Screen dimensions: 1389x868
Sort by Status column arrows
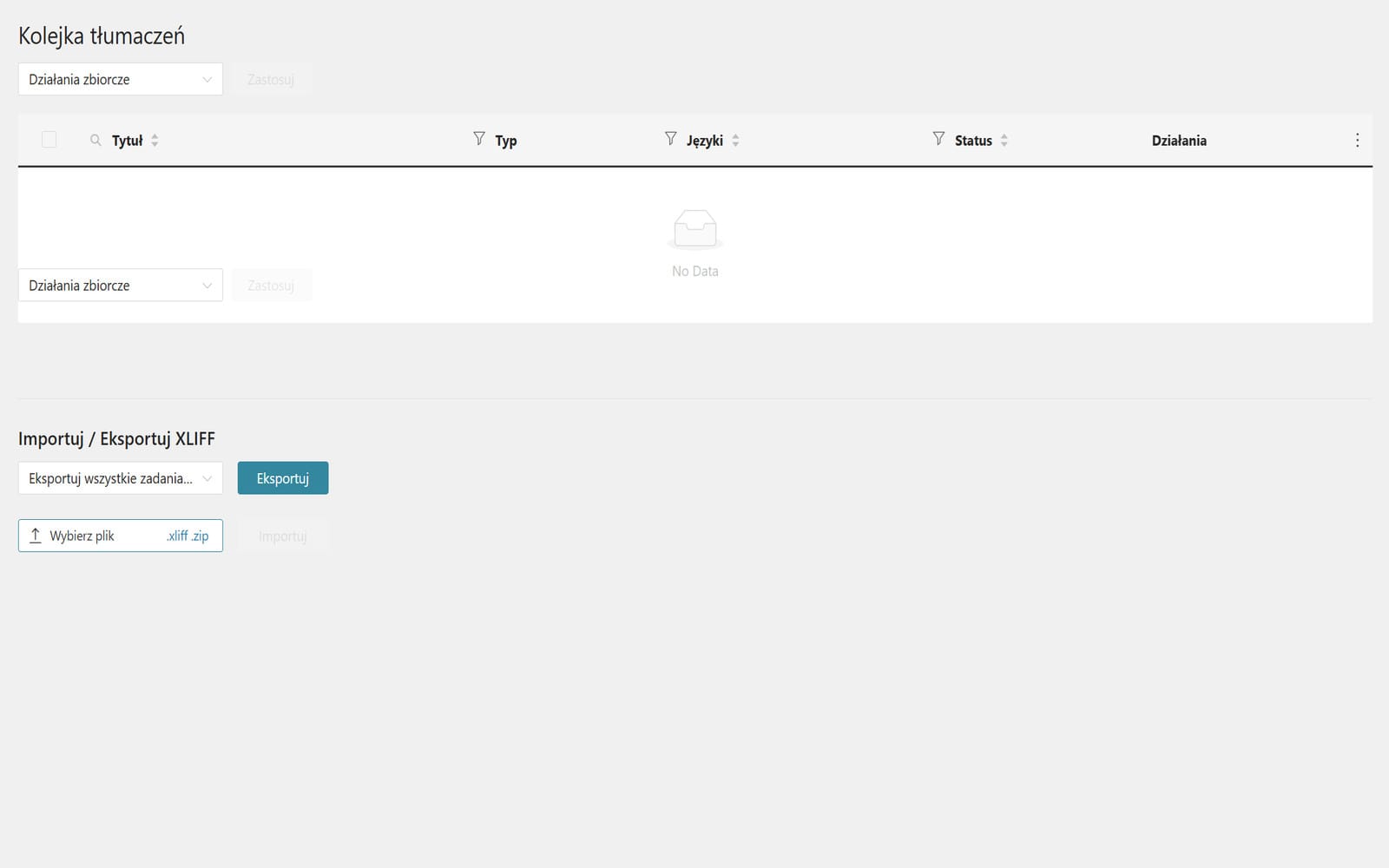click(x=1004, y=140)
